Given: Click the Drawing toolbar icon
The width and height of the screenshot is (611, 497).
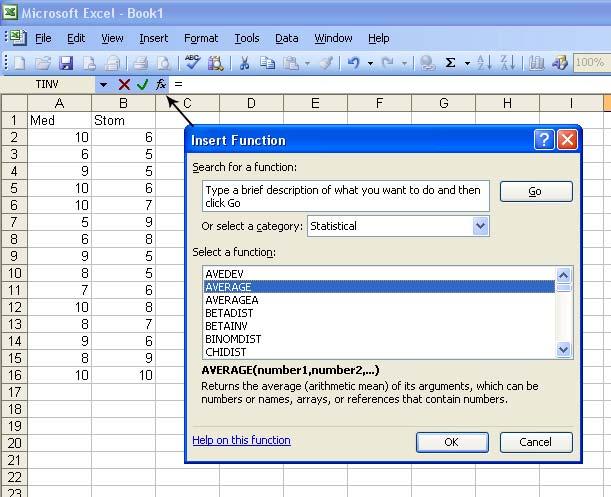Looking at the screenshot, I should [560, 63].
